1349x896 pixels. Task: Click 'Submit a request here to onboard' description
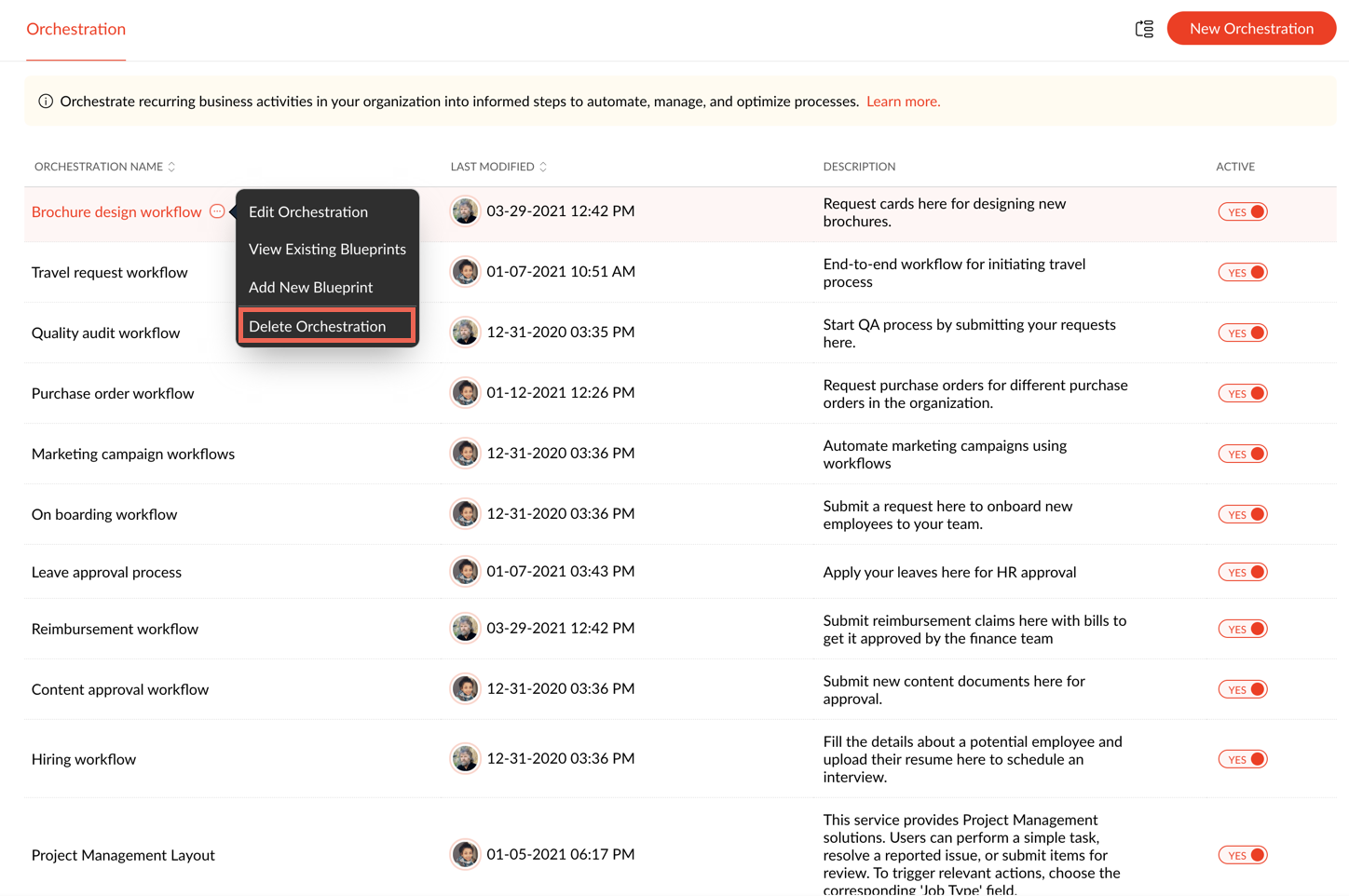947,515
